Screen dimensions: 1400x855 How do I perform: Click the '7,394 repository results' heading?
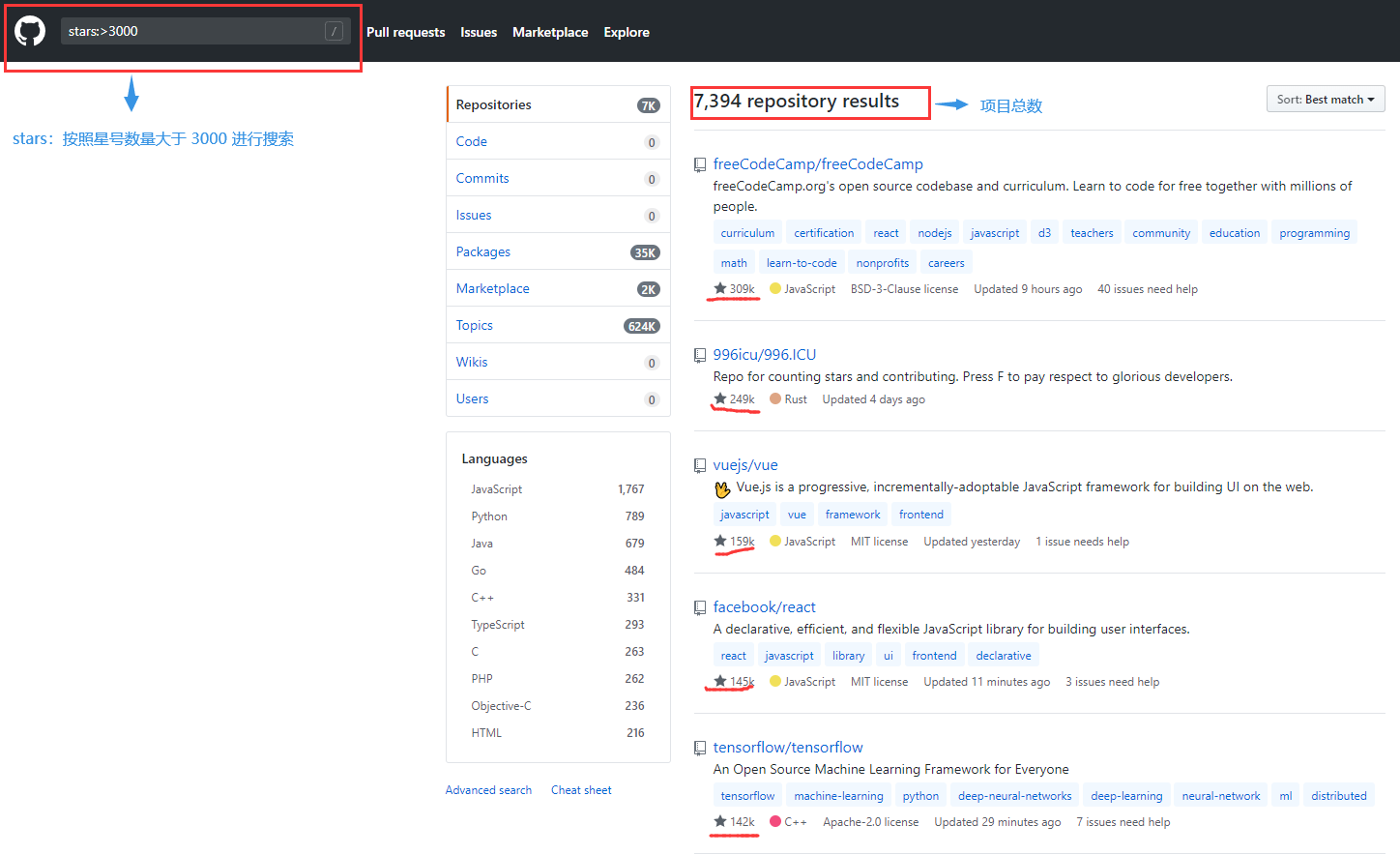click(797, 102)
